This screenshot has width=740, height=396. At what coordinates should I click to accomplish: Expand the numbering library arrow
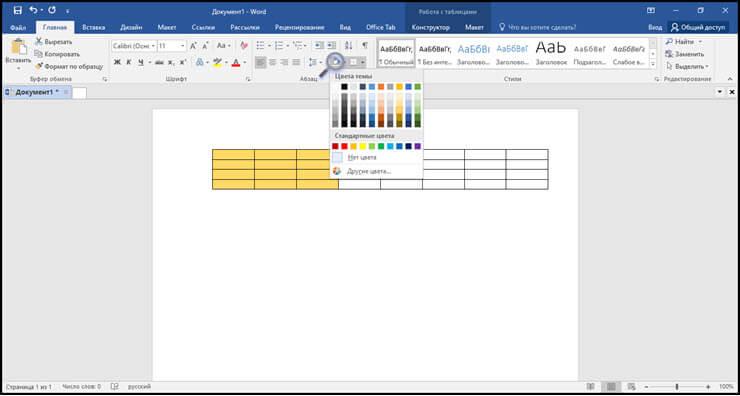coord(287,46)
